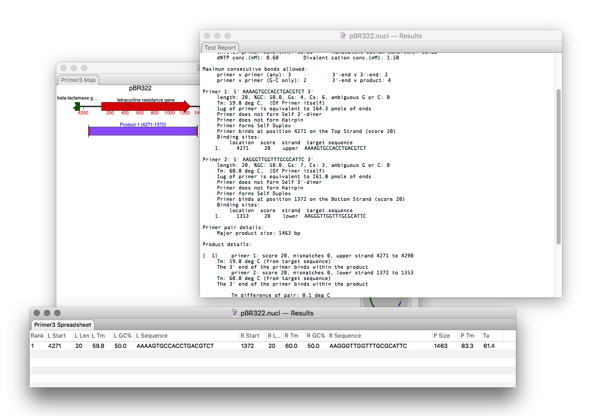
Task: Click the R Sequence column header
Action: click(x=345, y=336)
